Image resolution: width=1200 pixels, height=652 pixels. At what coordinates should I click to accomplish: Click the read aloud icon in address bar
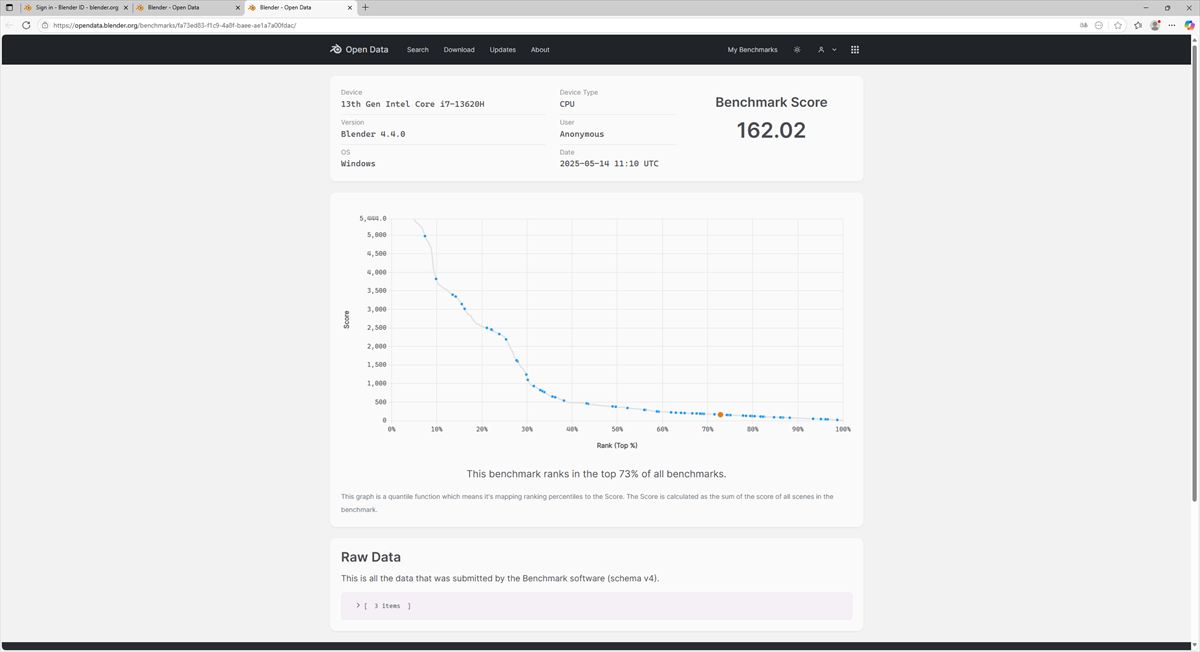tap(1084, 25)
